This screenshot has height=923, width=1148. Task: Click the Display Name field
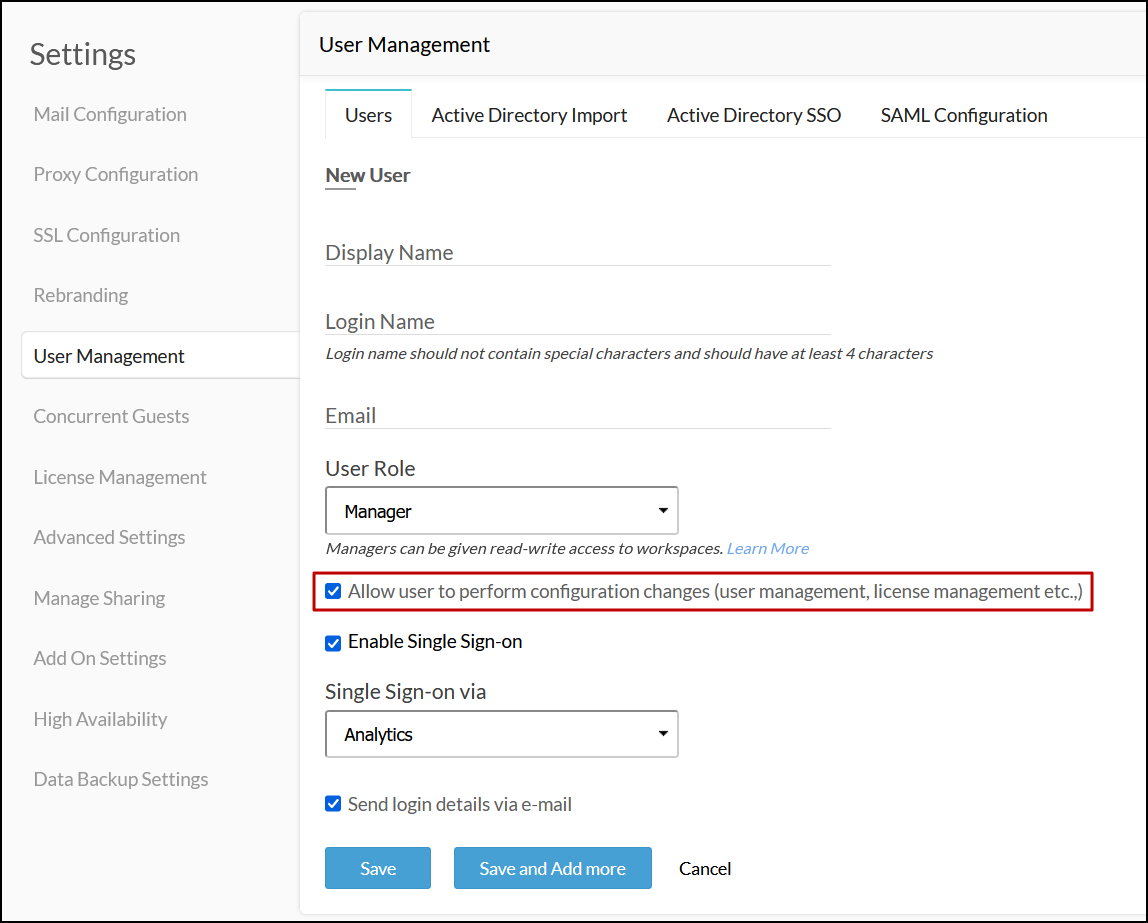pyautogui.click(x=578, y=253)
